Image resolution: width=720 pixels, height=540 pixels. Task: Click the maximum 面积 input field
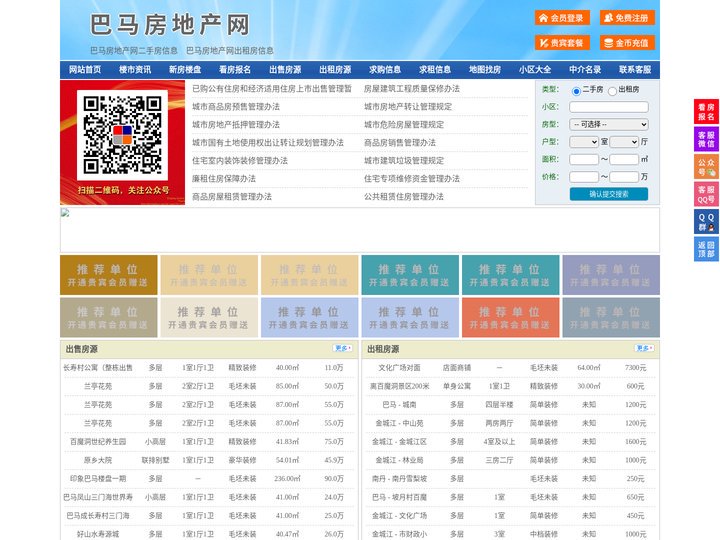(x=624, y=159)
